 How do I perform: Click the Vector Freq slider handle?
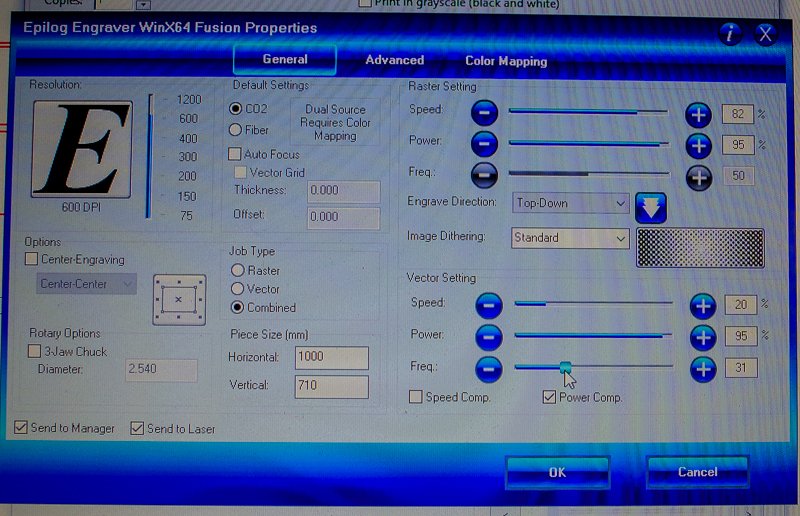tap(565, 367)
